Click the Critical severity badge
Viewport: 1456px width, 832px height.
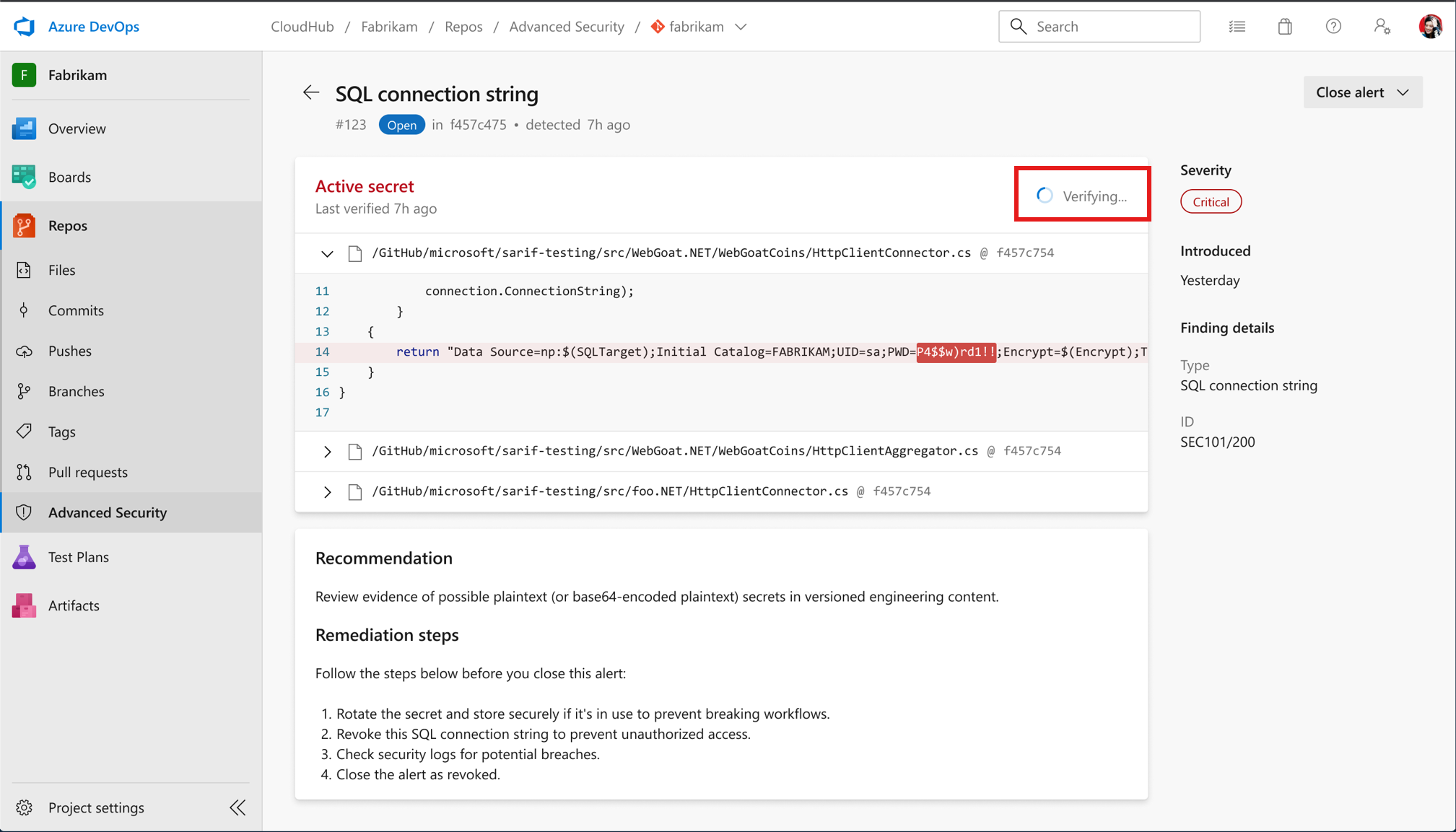[x=1211, y=202]
